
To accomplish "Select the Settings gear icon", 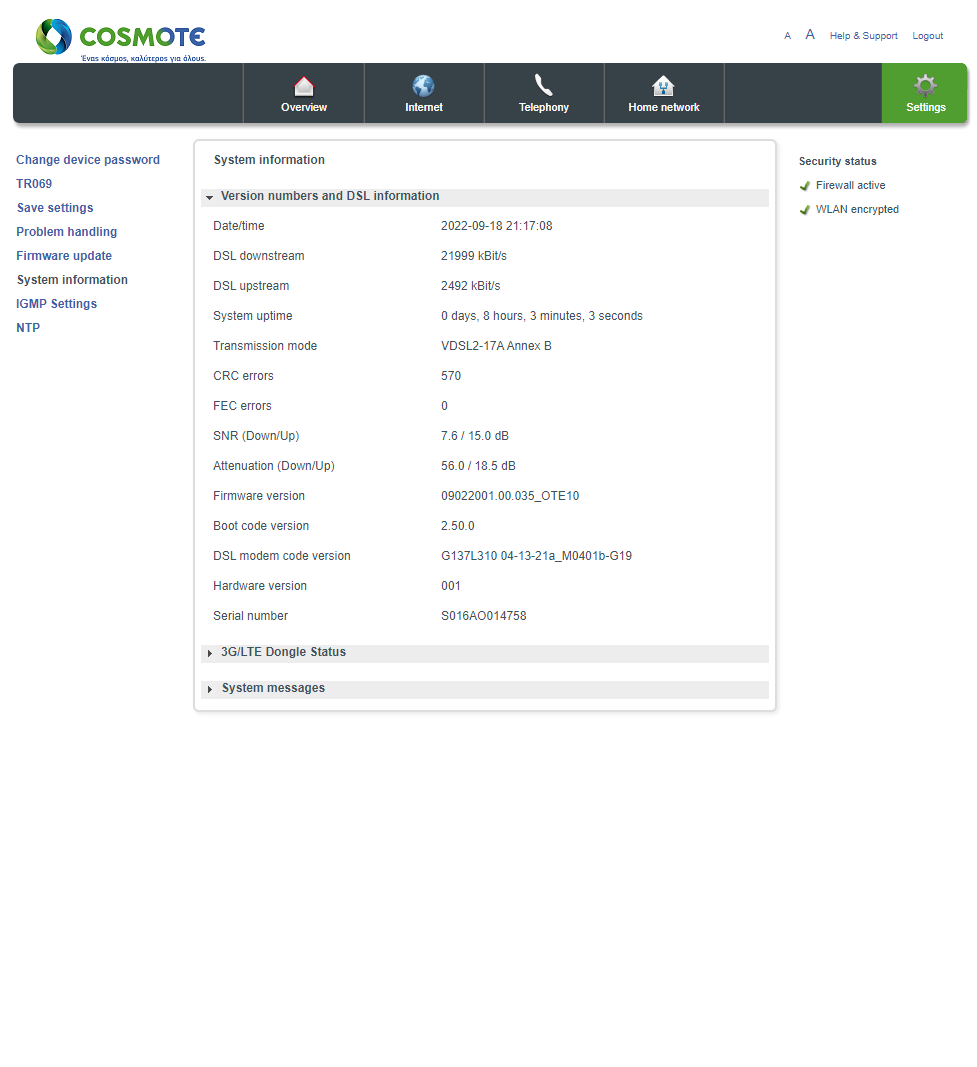I will (925, 86).
